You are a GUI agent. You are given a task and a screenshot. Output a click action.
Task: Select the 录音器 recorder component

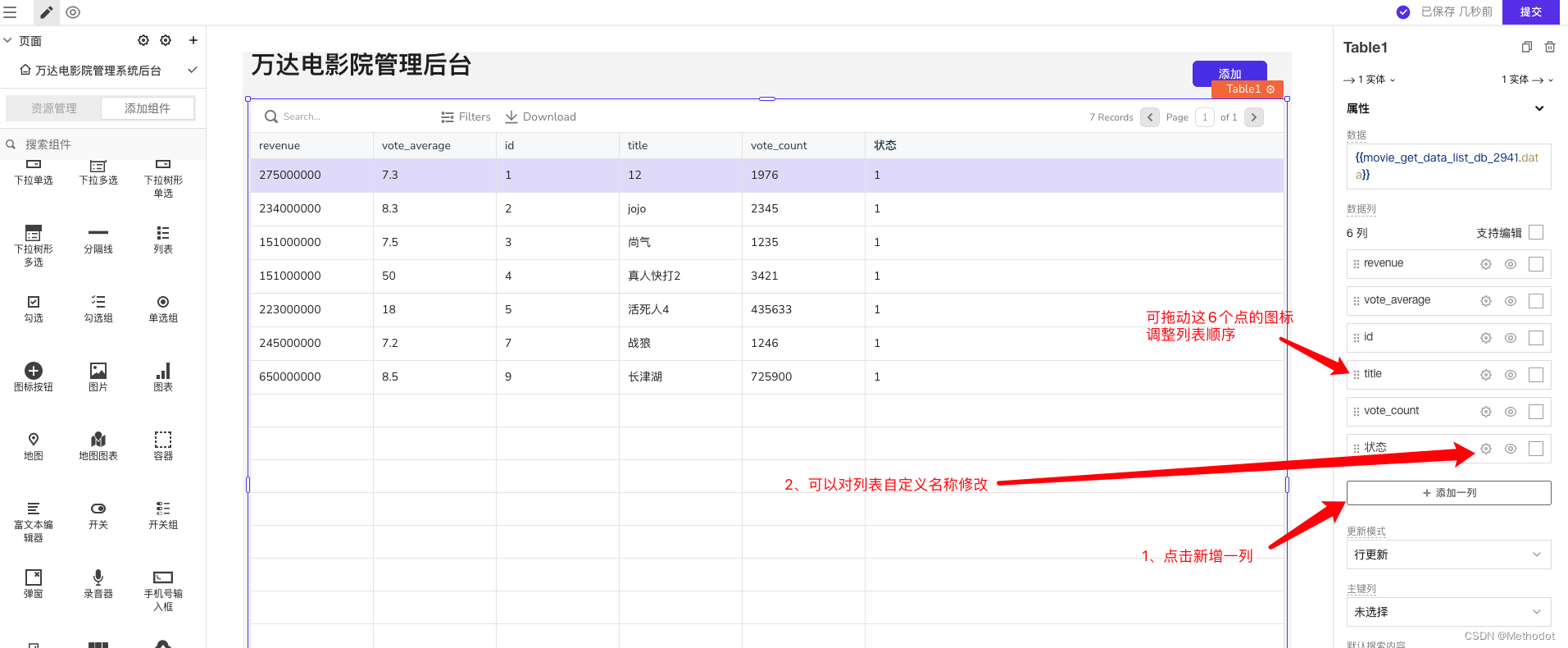[98, 584]
